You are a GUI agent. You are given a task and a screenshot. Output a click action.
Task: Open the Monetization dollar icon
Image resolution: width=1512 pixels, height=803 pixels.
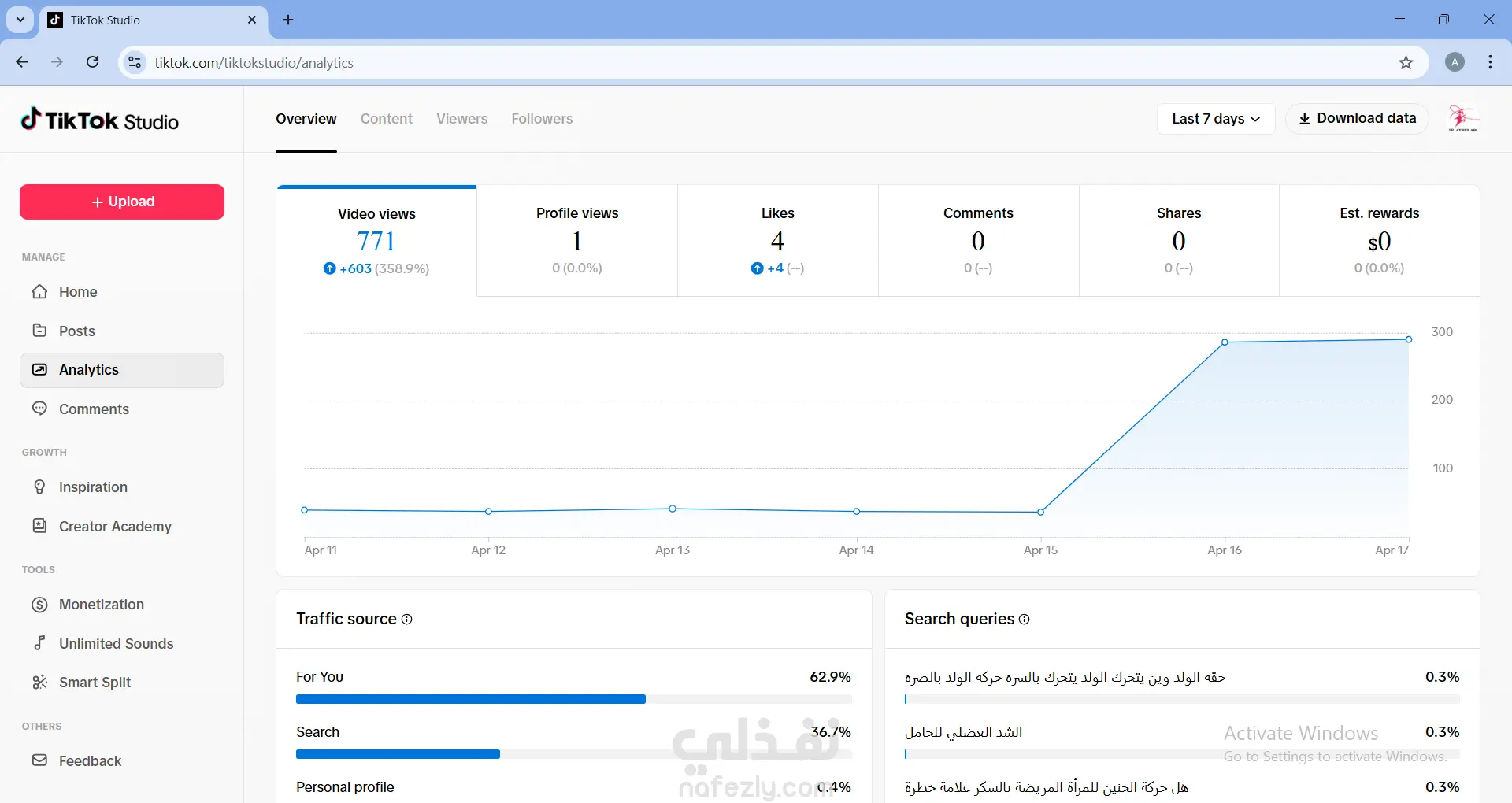(39, 605)
